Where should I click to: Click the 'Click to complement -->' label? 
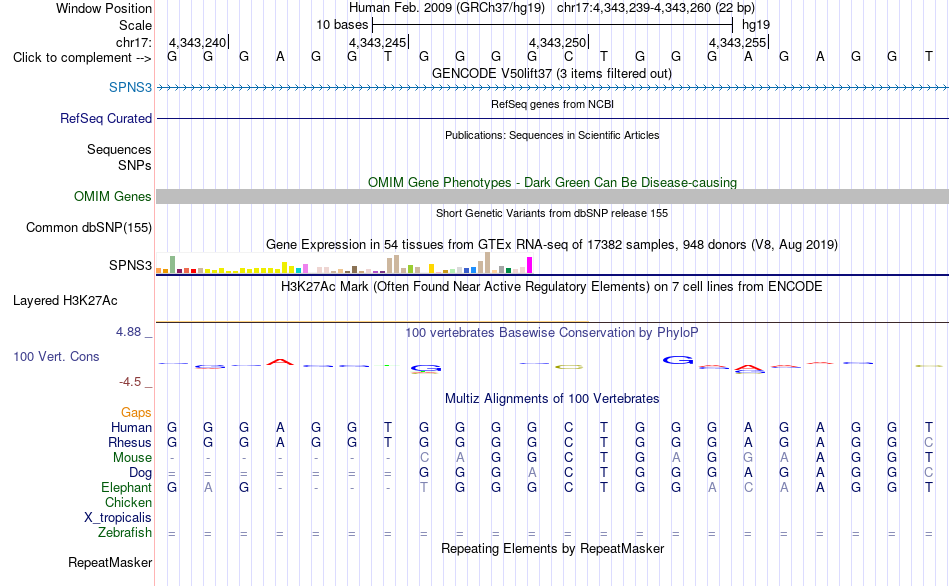click(x=82, y=58)
